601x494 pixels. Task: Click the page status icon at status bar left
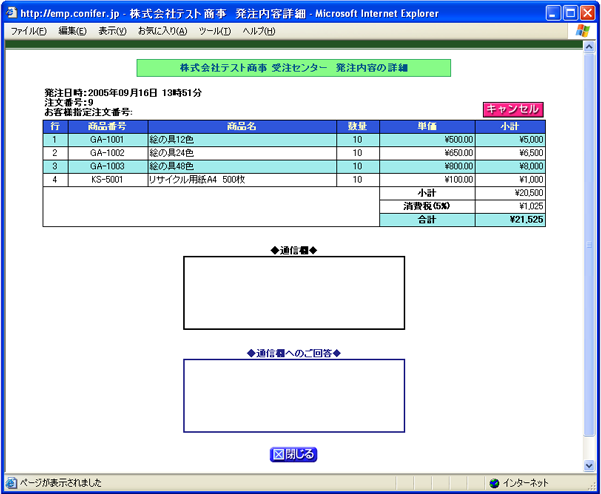click(x=10, y=483)
